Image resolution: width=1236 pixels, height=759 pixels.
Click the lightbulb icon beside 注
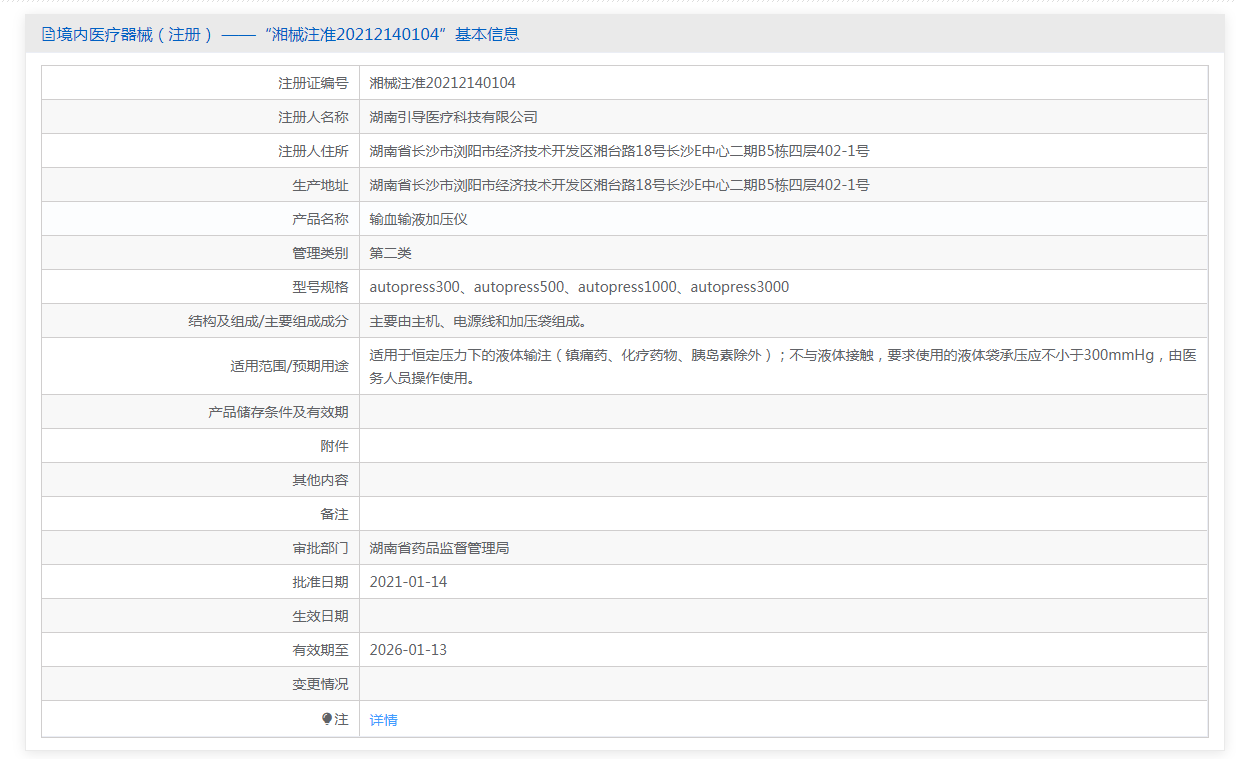[326, 719]
